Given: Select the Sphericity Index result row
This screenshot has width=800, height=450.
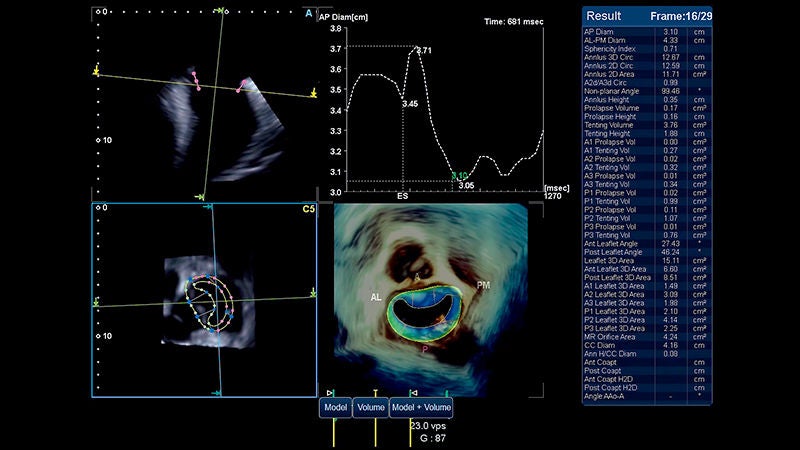Looking at the screenshot, I should (647, 49).
